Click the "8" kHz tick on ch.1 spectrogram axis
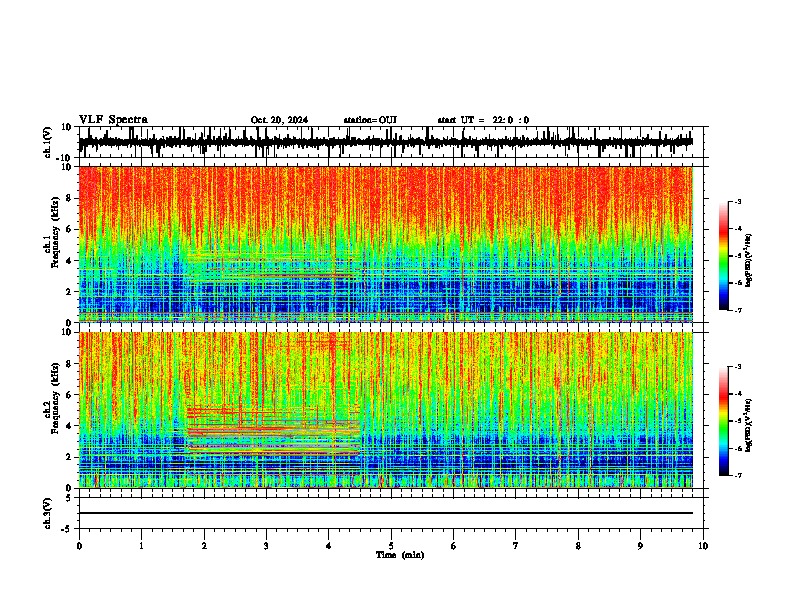The height and width of the screenshot is (612, 792). point(70,198)
